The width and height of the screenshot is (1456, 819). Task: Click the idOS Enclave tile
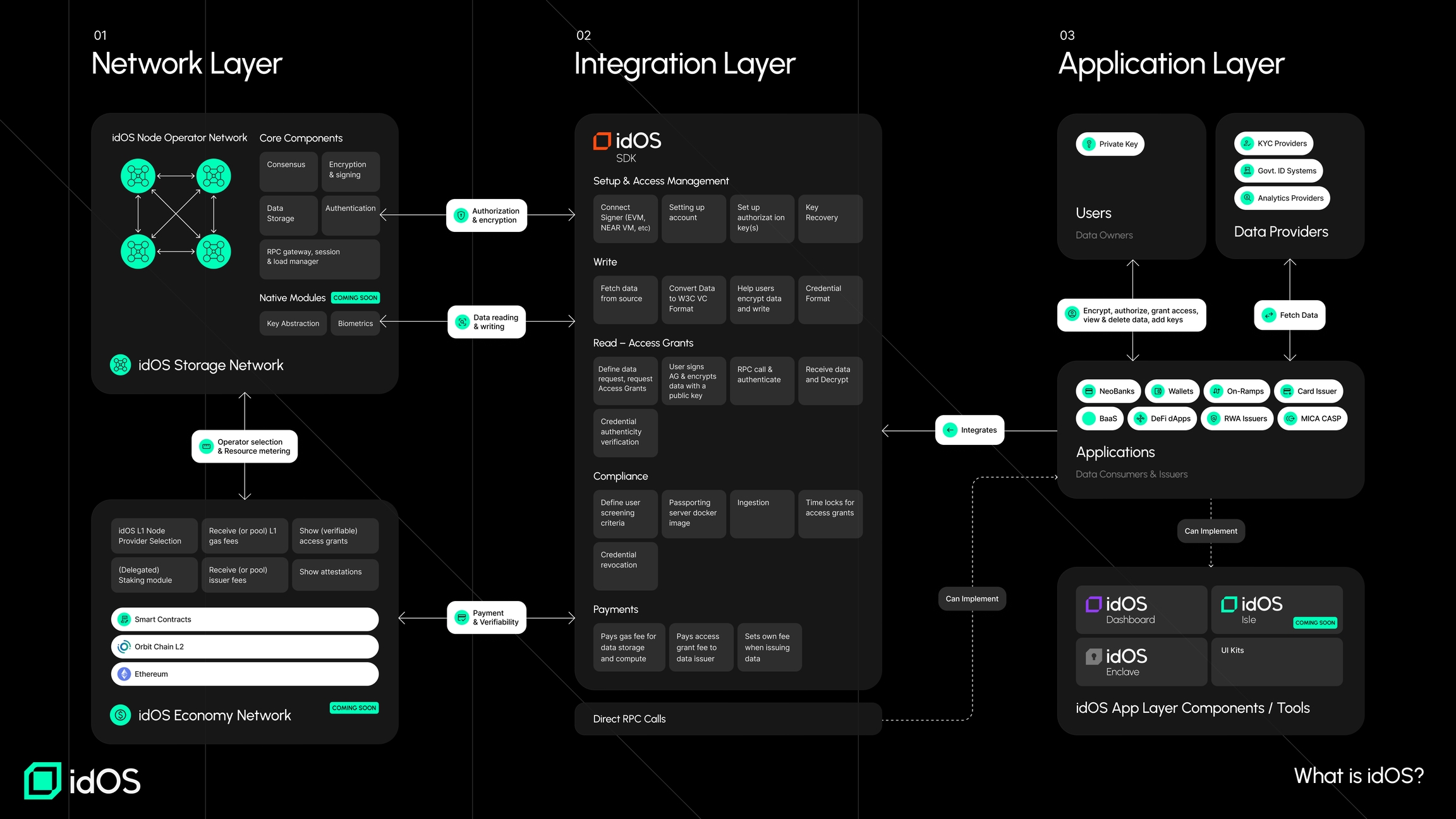[x=1141, y=662]
